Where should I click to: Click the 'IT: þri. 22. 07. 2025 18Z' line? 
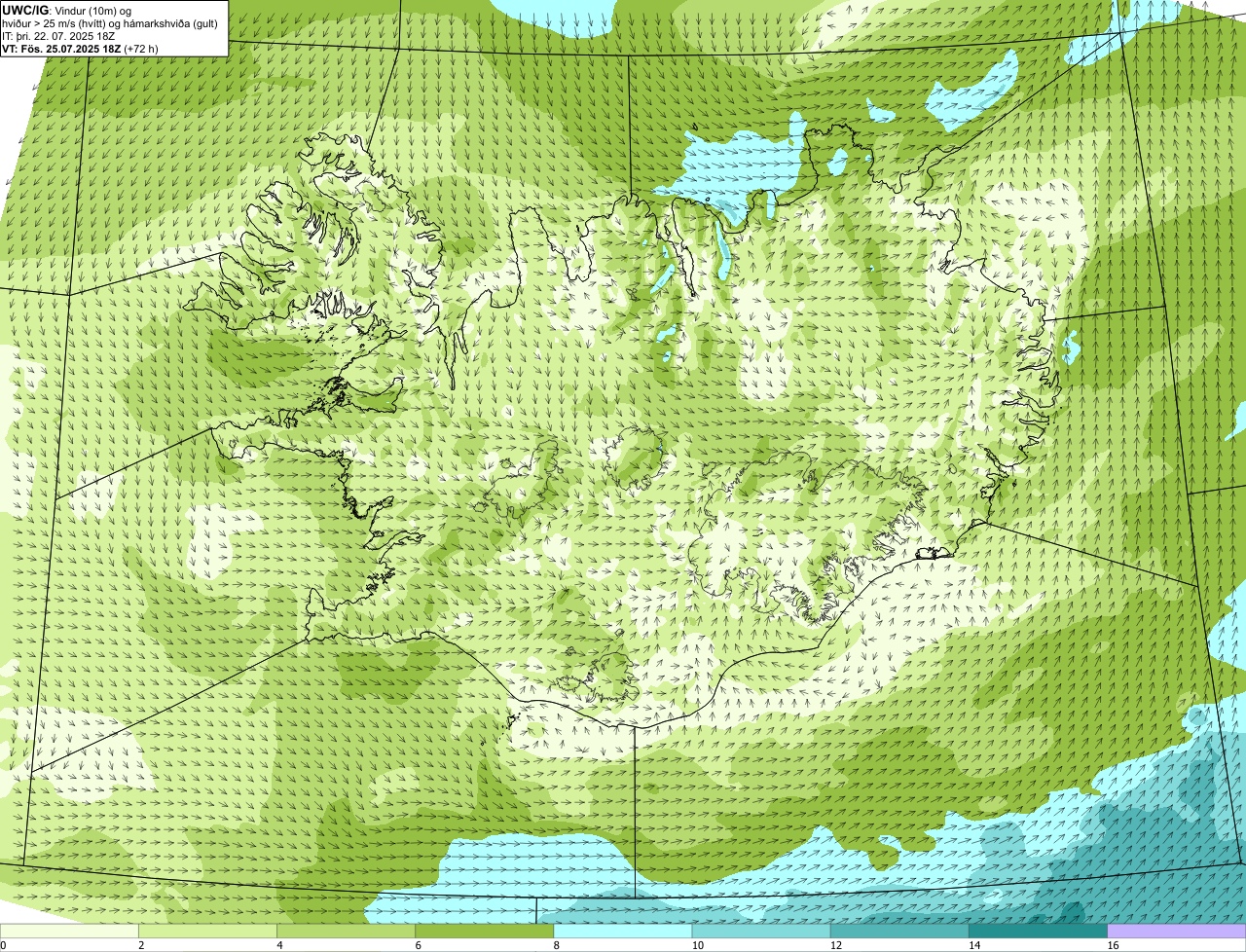pyautogui.click(x=59, y=36)
